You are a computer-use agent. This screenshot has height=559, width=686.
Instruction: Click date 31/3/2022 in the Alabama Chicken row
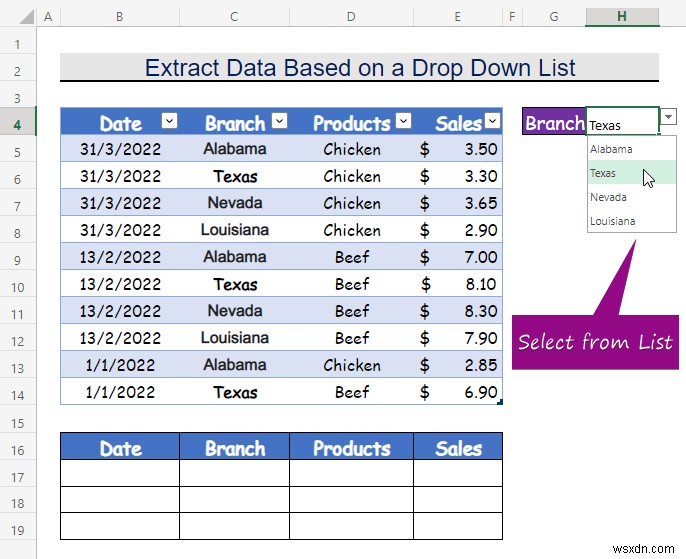point(120,149)
